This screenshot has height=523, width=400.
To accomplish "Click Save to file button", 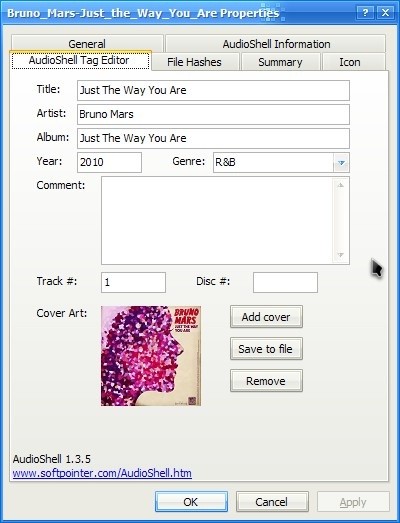I will pyautogui.click(x=266, y=349).
